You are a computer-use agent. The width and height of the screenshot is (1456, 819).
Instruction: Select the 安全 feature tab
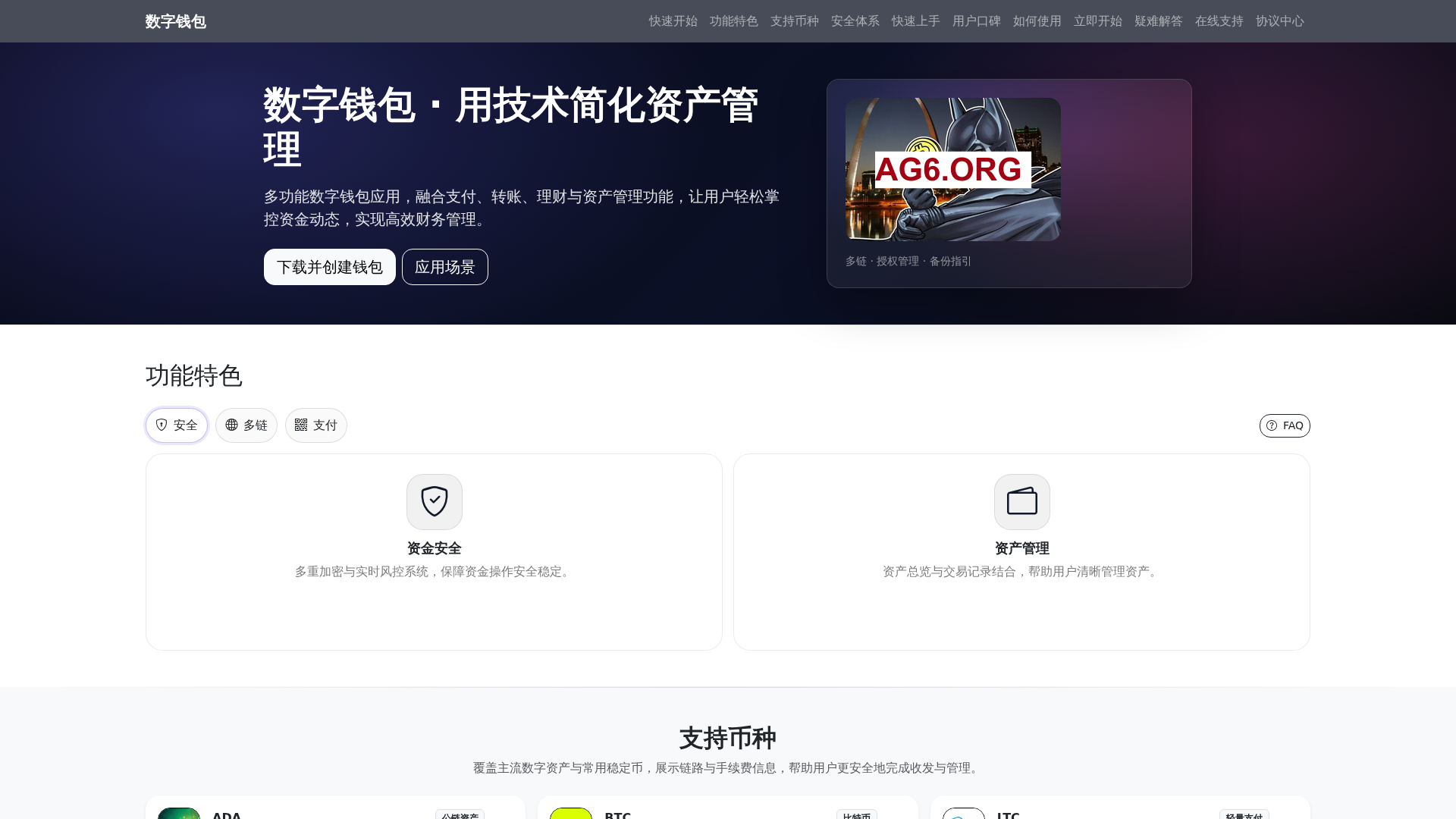tap(177, 425)
